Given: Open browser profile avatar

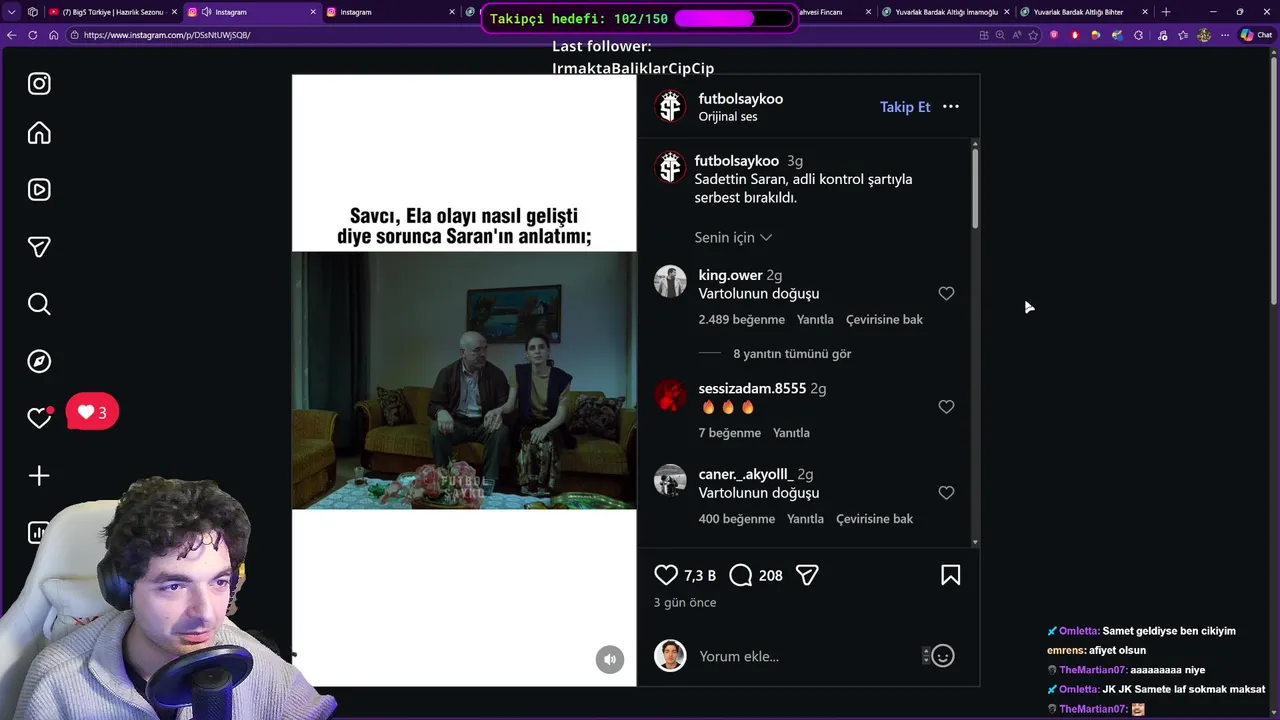Looking at the screenshot, I should [x=1204, y=35].
